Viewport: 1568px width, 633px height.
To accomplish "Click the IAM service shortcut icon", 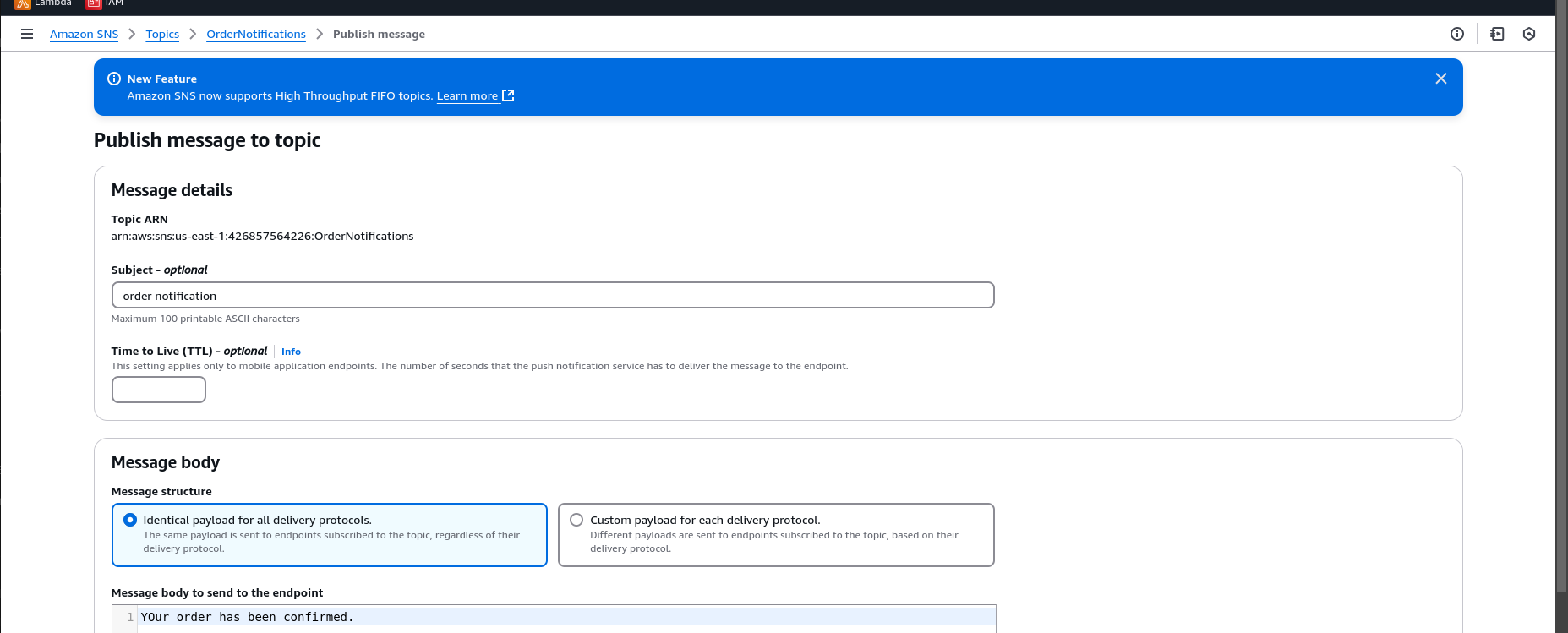I will [x=94, y=4].
